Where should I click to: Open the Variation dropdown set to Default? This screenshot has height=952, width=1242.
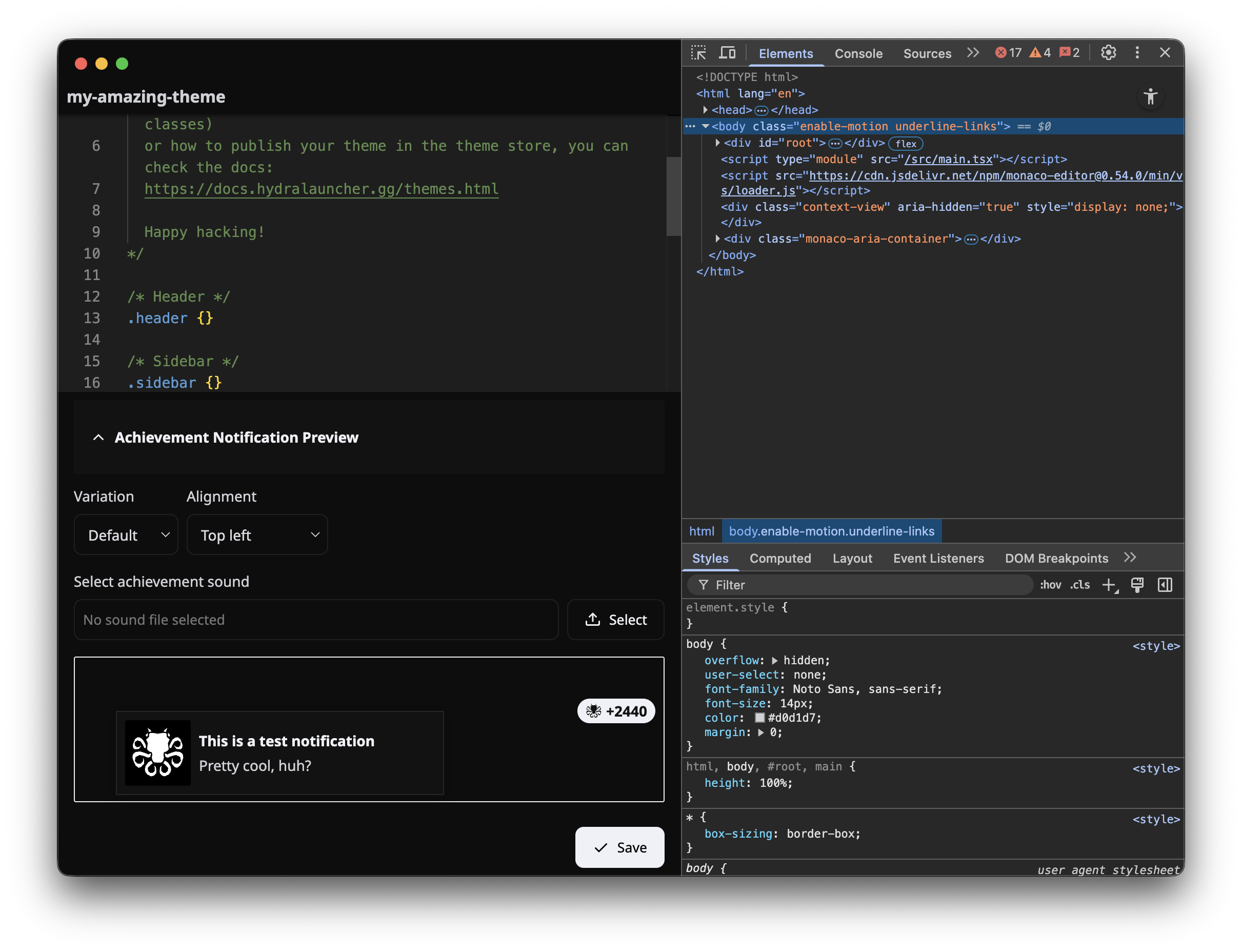pyautogui.click(x=126, y=534)
